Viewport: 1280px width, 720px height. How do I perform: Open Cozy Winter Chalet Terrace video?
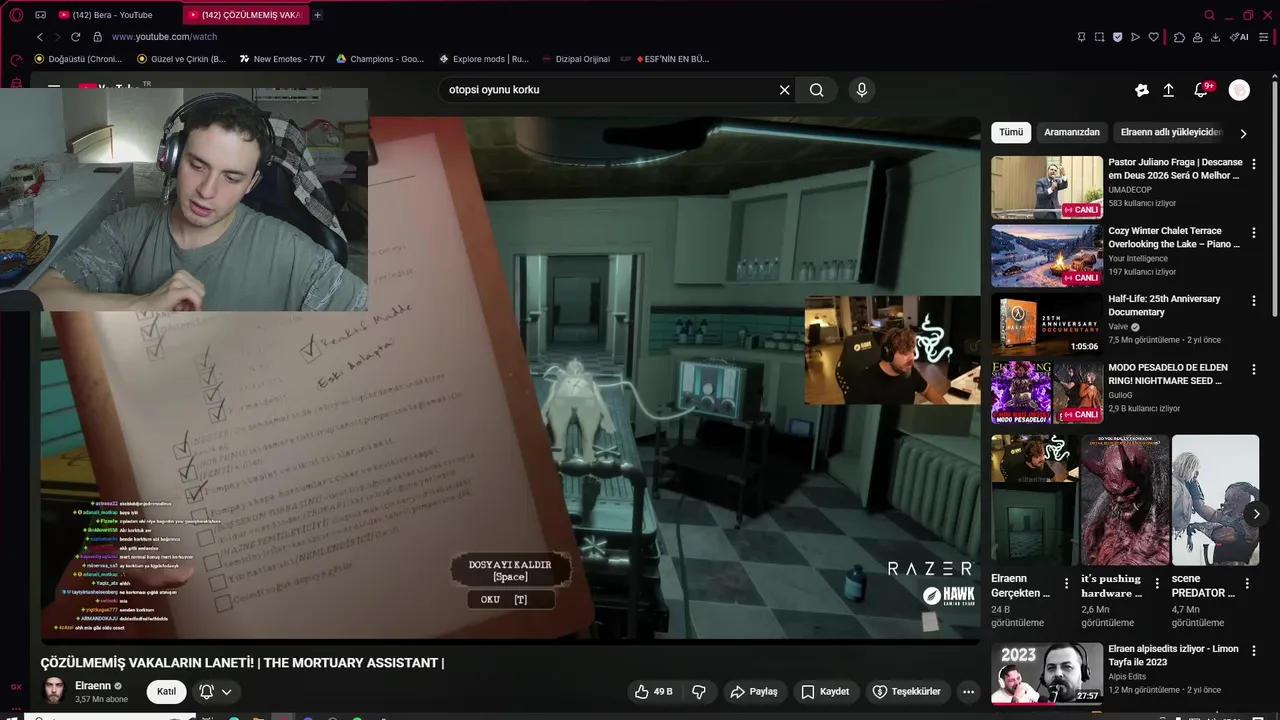point(1118,255)
